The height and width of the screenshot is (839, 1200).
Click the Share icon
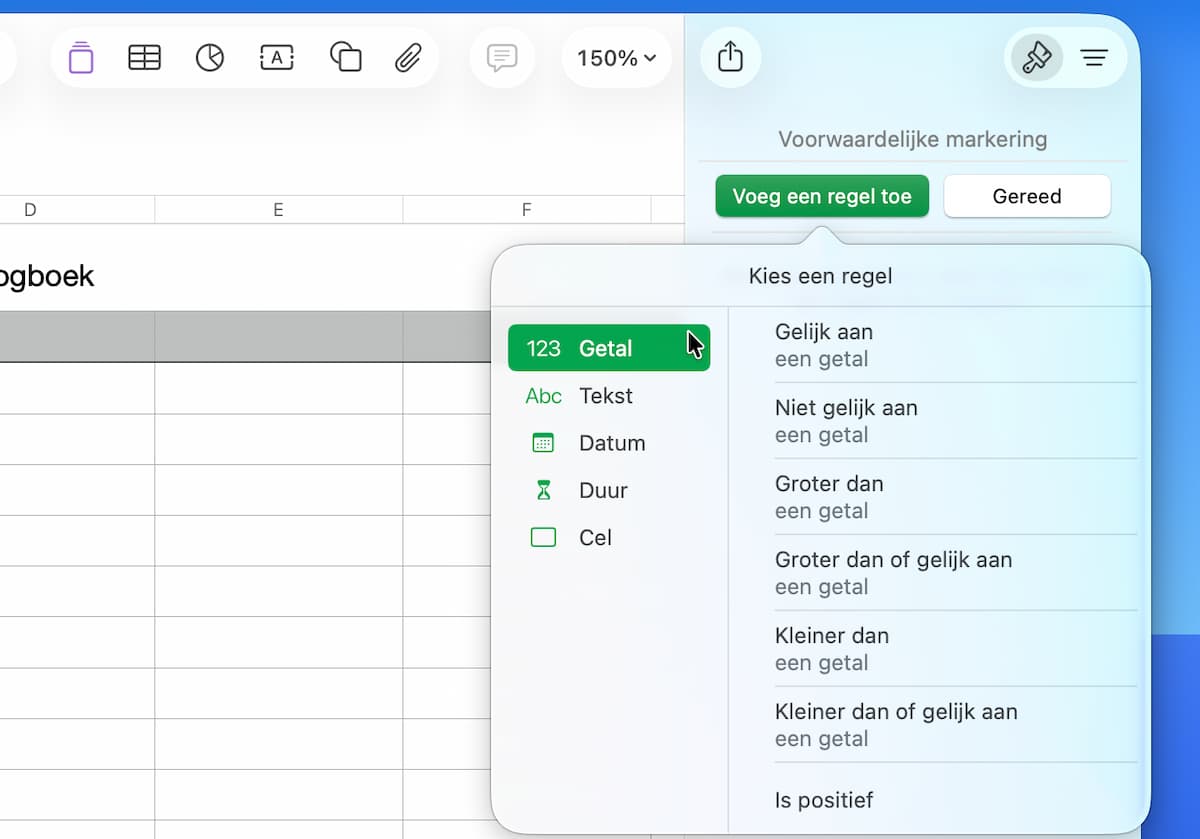(x=731, y=56)
